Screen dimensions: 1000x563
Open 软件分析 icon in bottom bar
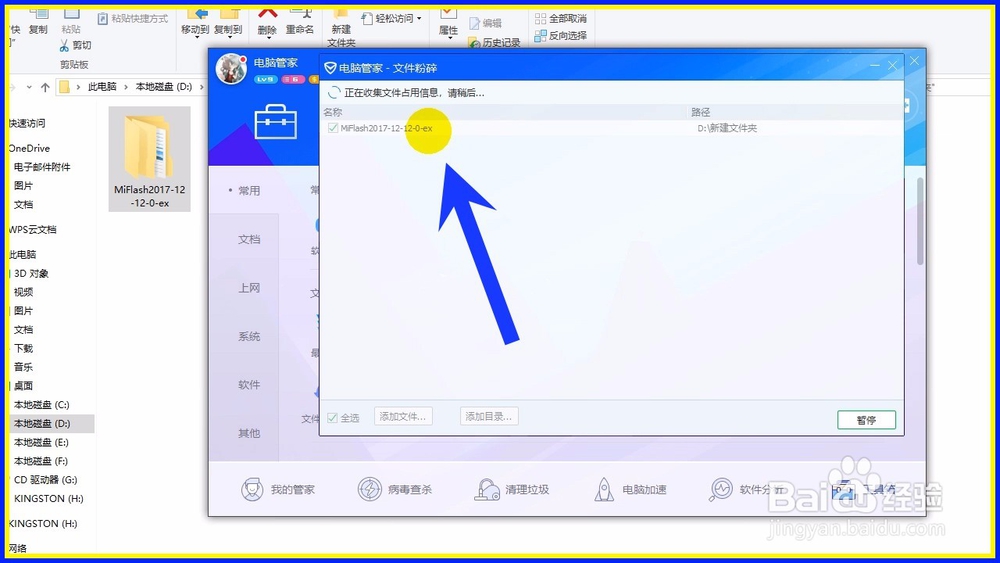tap(721, 489)
